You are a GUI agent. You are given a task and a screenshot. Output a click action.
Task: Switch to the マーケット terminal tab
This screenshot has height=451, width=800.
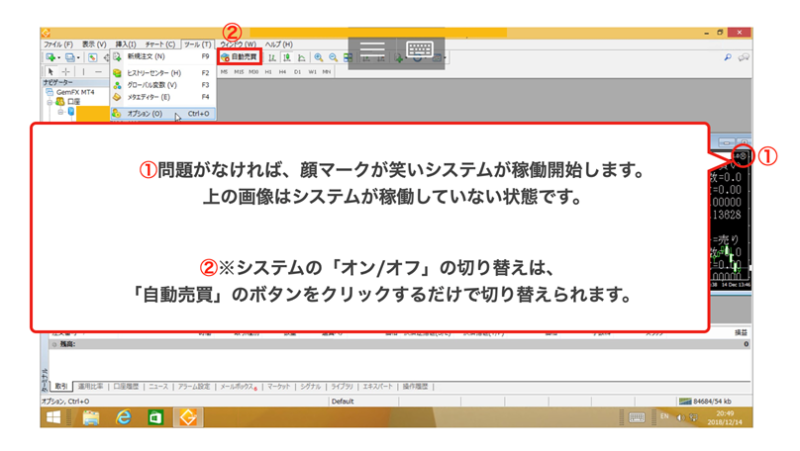(279, 387)
